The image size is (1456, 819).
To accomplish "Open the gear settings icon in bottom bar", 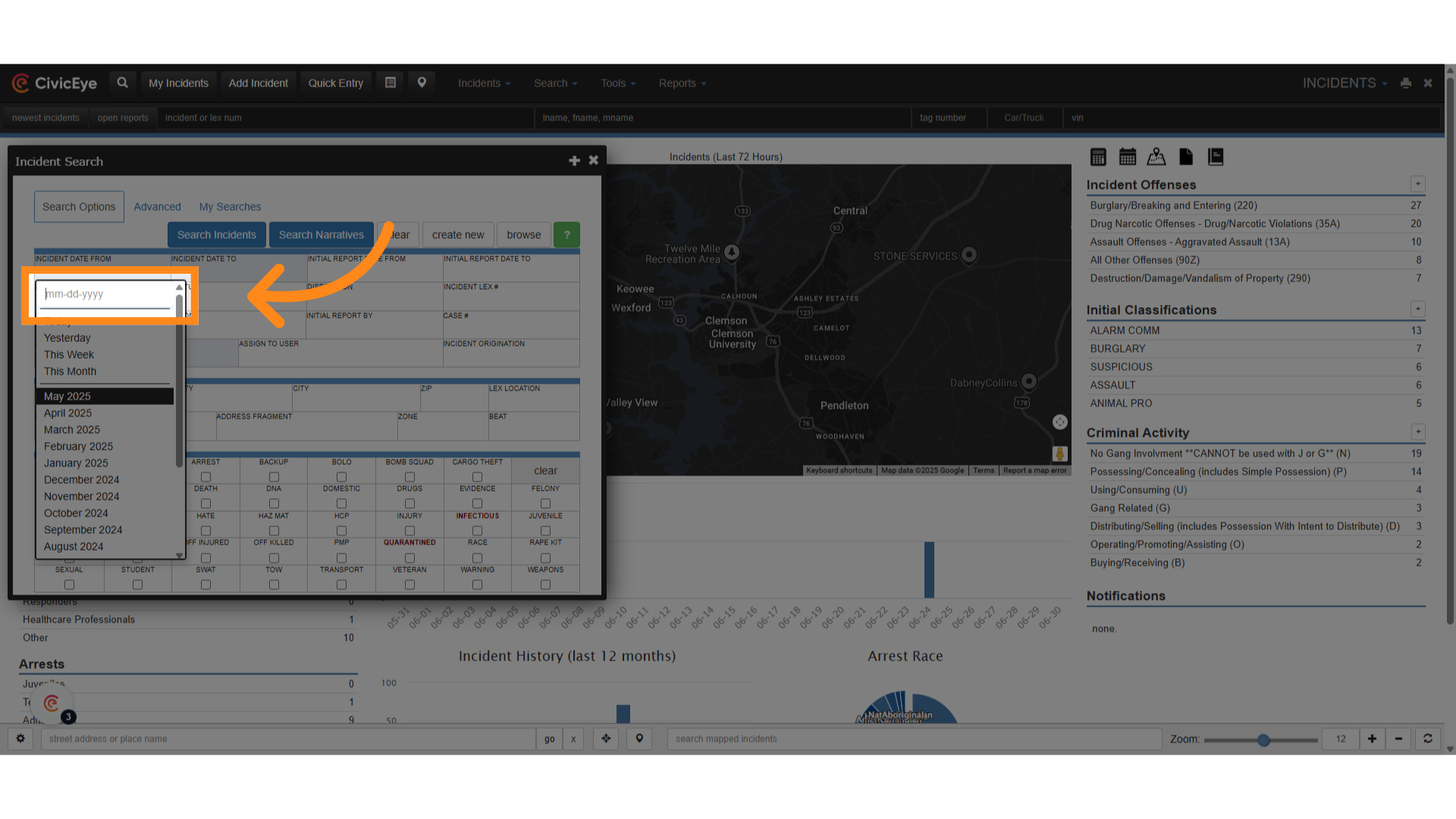I will coord(20,739).
